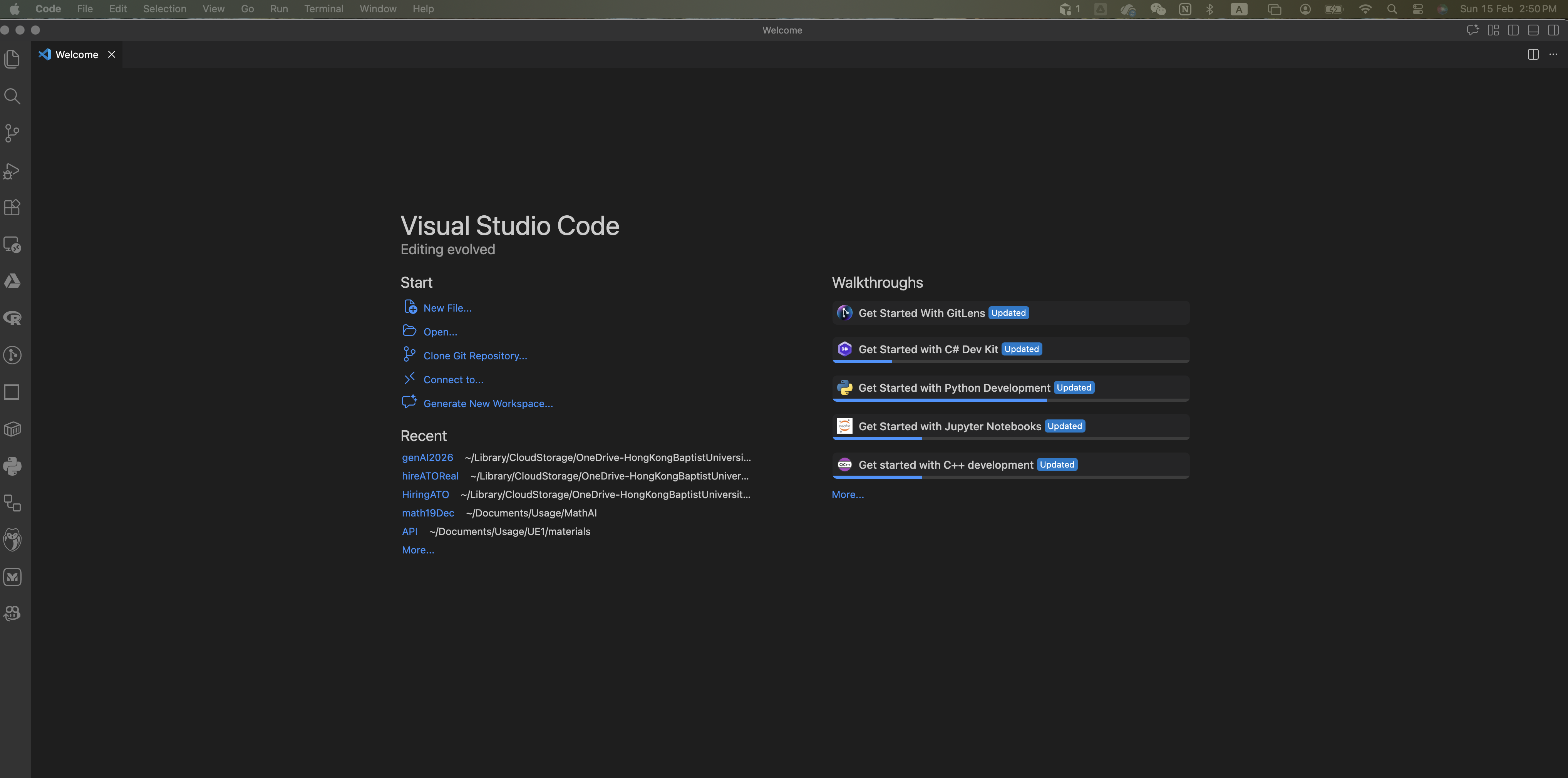Open the Explorer view in the activity bar
The height and width of the screenshot is (778, 1568).
click(x=12, y=59)
